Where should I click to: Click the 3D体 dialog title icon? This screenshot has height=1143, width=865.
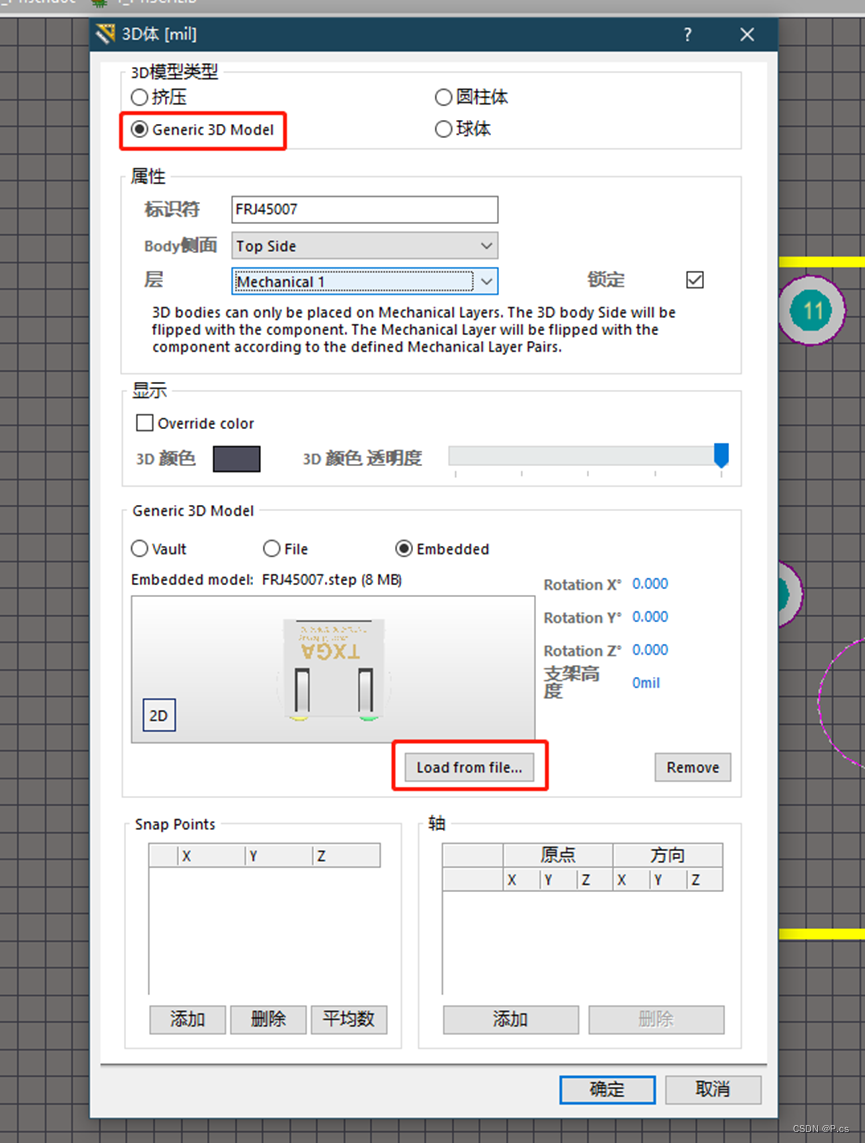[106, 34]
